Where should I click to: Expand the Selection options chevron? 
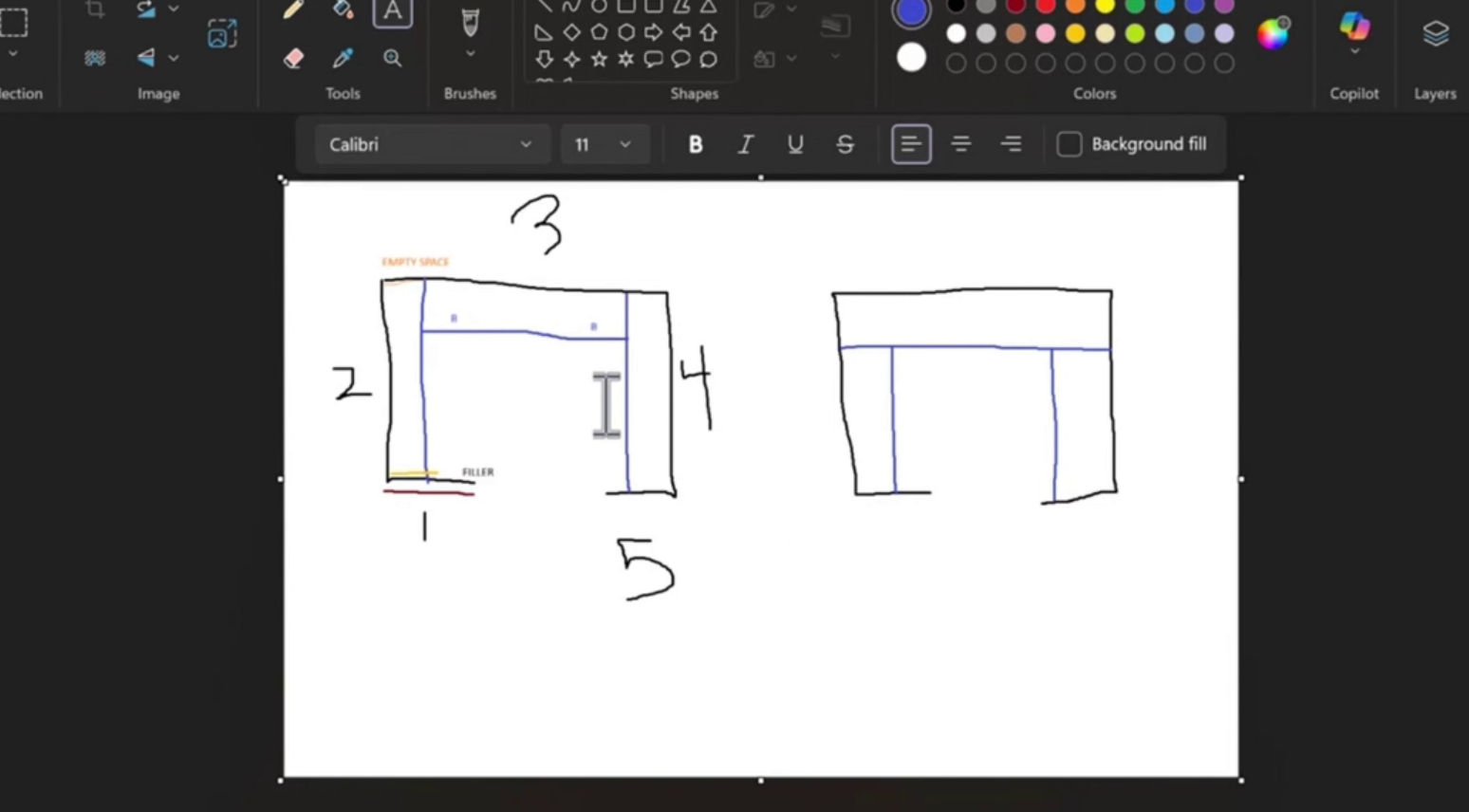[x=13, y=55]
